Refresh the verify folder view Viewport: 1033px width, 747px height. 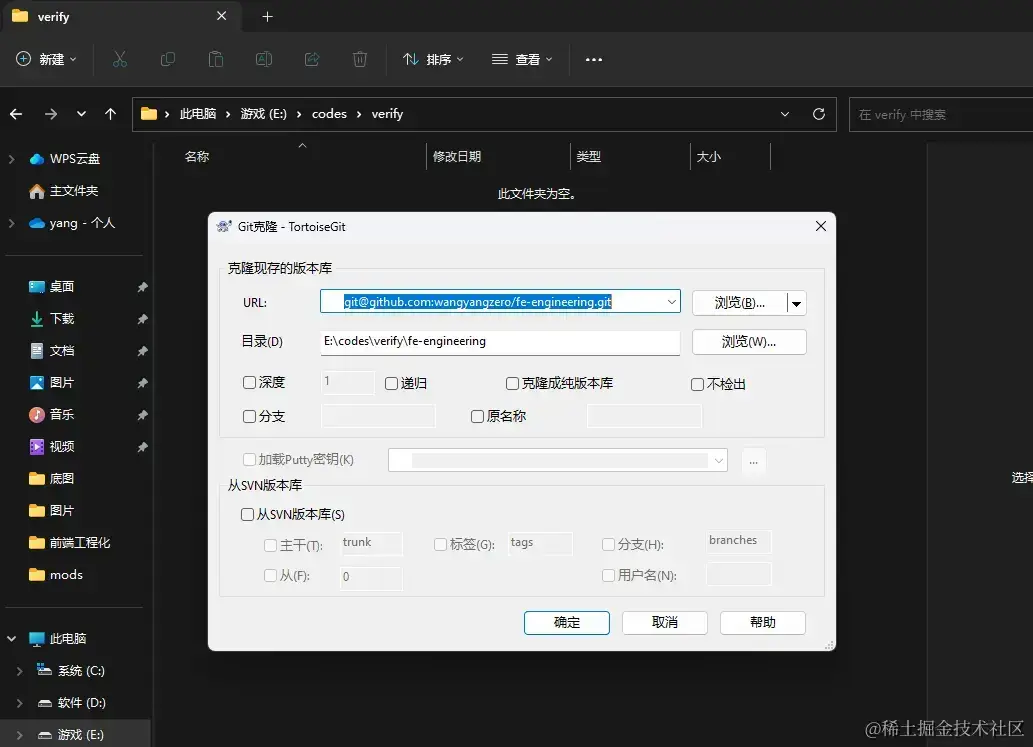(x=819, y=114)
